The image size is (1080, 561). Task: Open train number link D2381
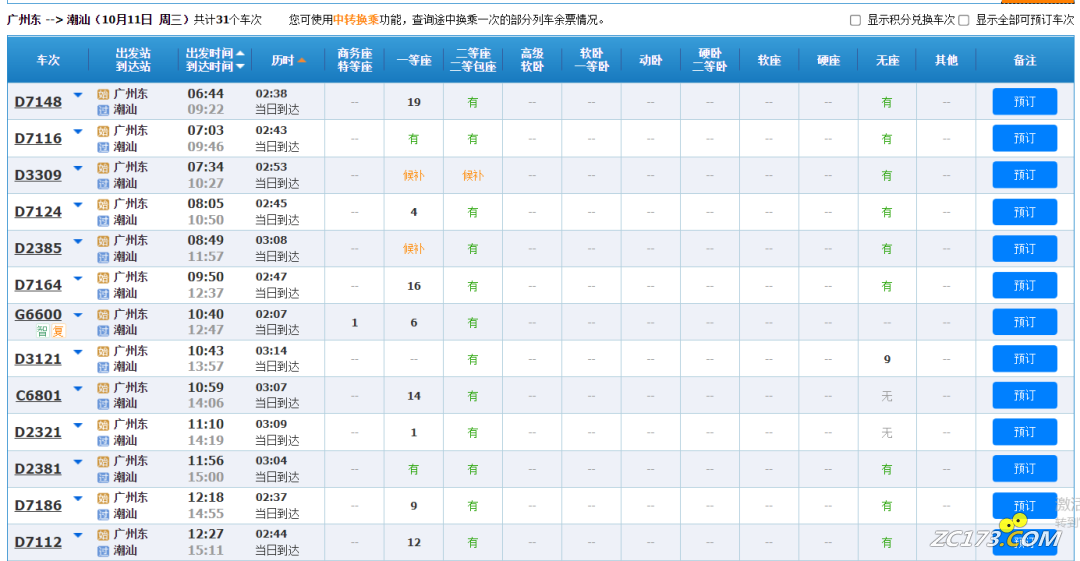coord(39,469)
